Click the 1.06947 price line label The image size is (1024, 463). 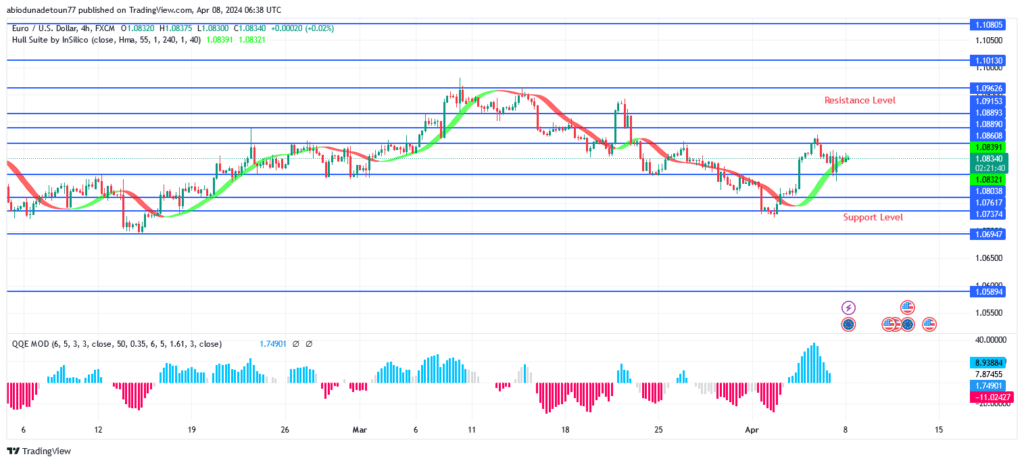click(x=989, y=234)
